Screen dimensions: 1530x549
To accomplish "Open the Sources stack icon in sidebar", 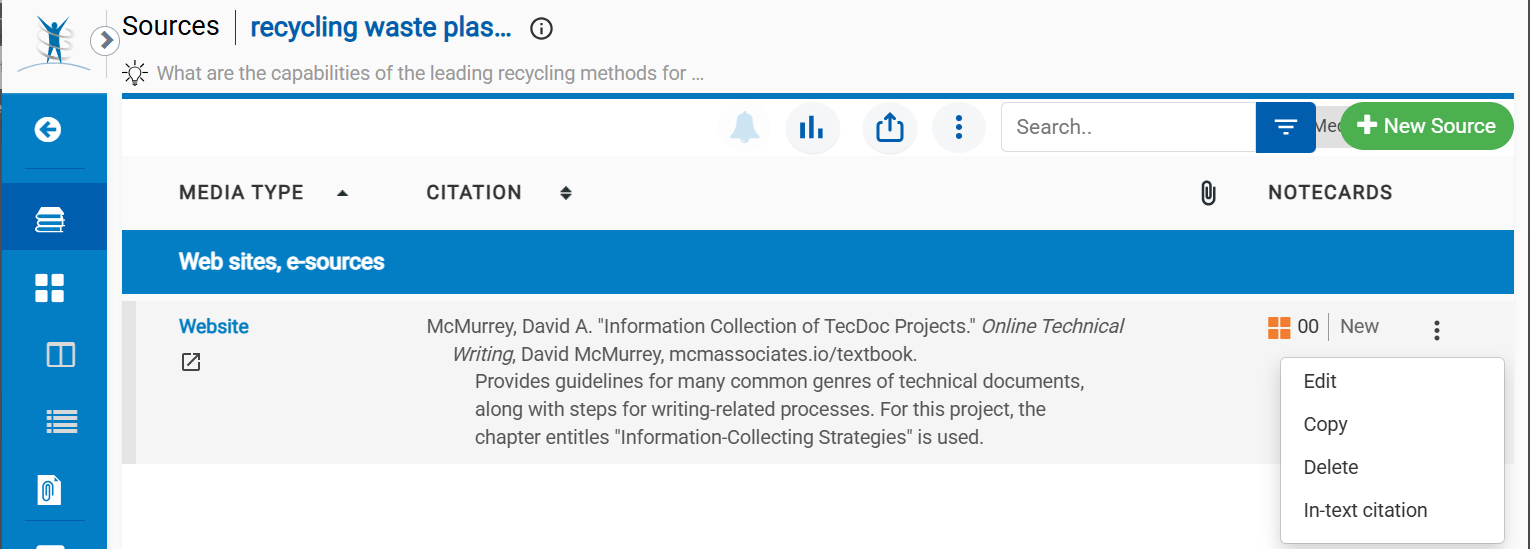I will (49, 219).
